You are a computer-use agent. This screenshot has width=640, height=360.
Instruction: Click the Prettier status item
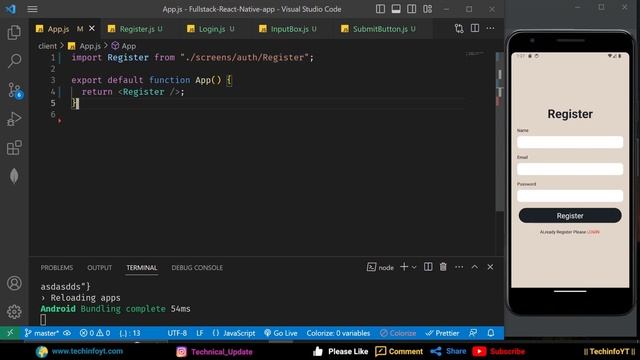coord(442,333)
